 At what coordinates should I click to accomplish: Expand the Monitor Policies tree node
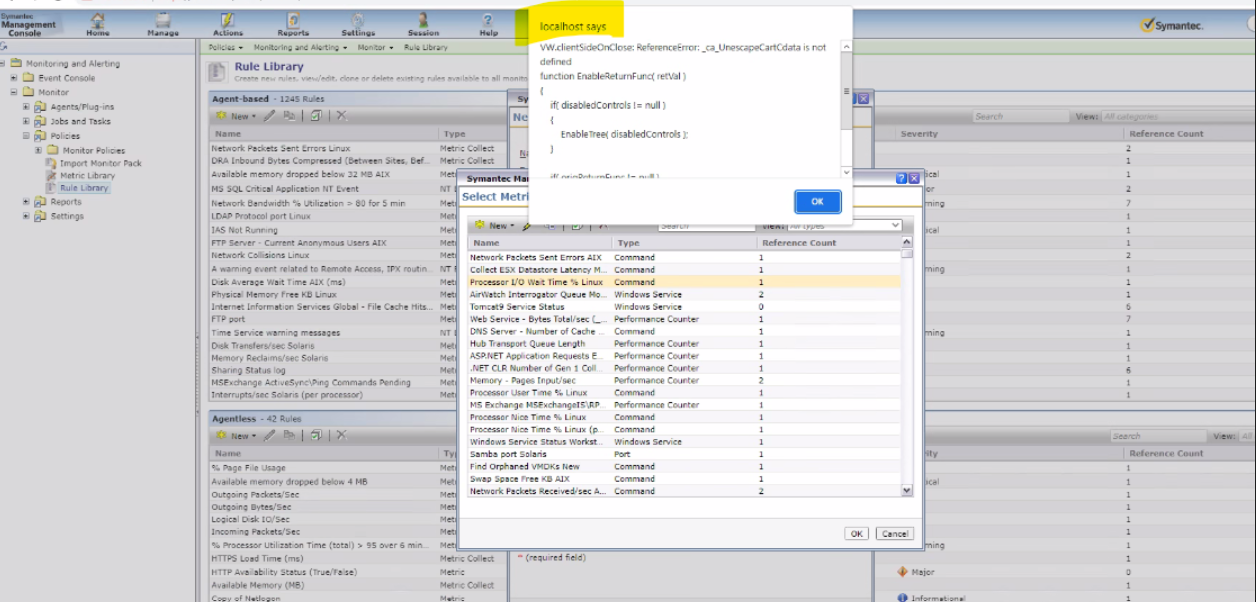coord(39,150)
